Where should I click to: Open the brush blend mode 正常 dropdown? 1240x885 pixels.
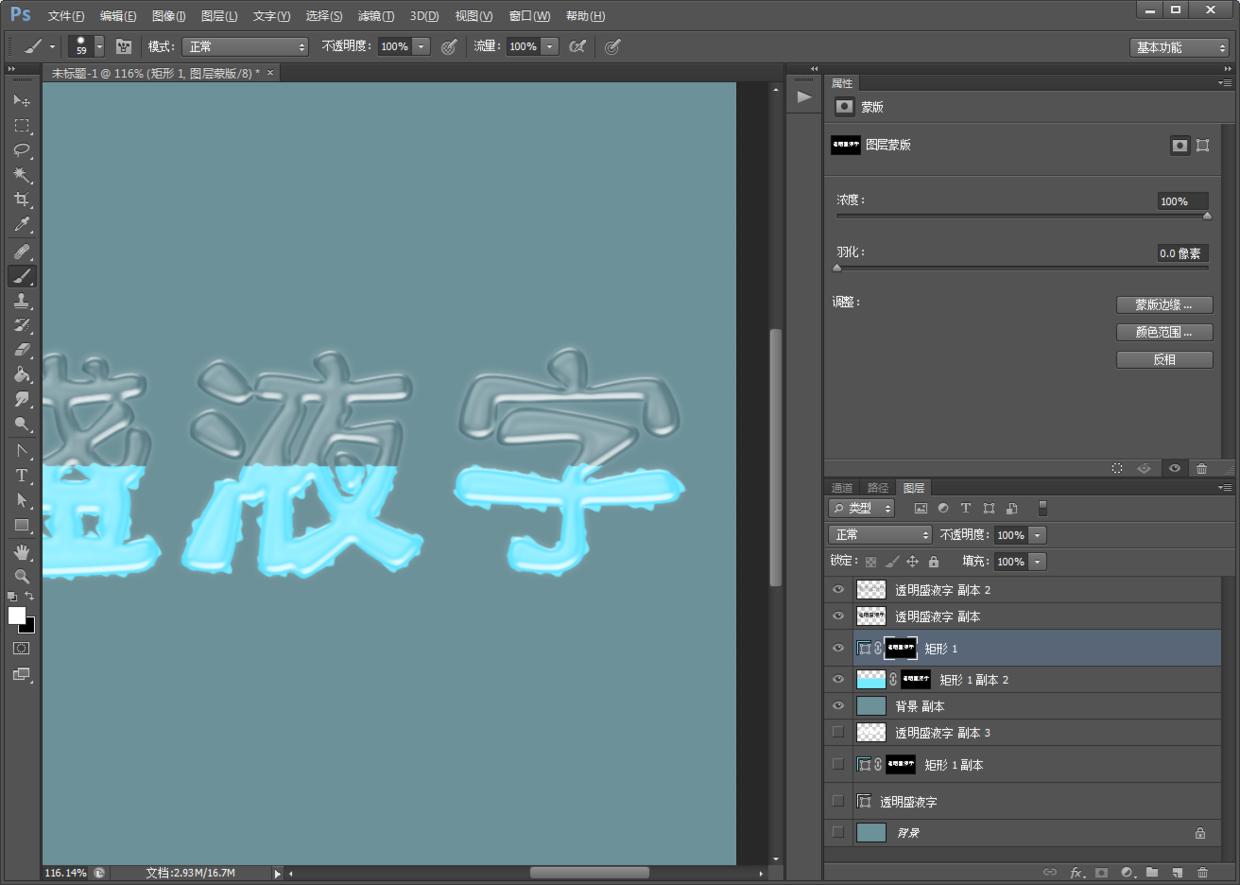[x=245, y=47]
